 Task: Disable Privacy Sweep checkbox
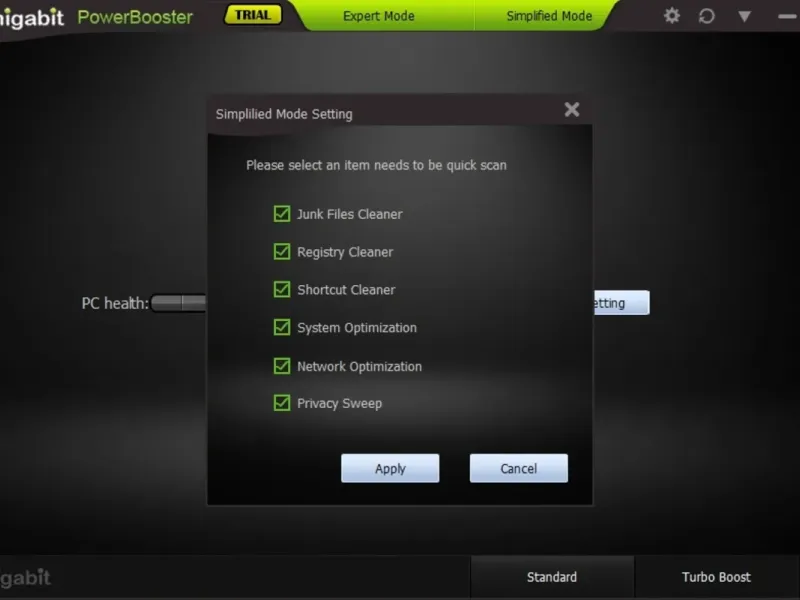click(x=282, y=403)
